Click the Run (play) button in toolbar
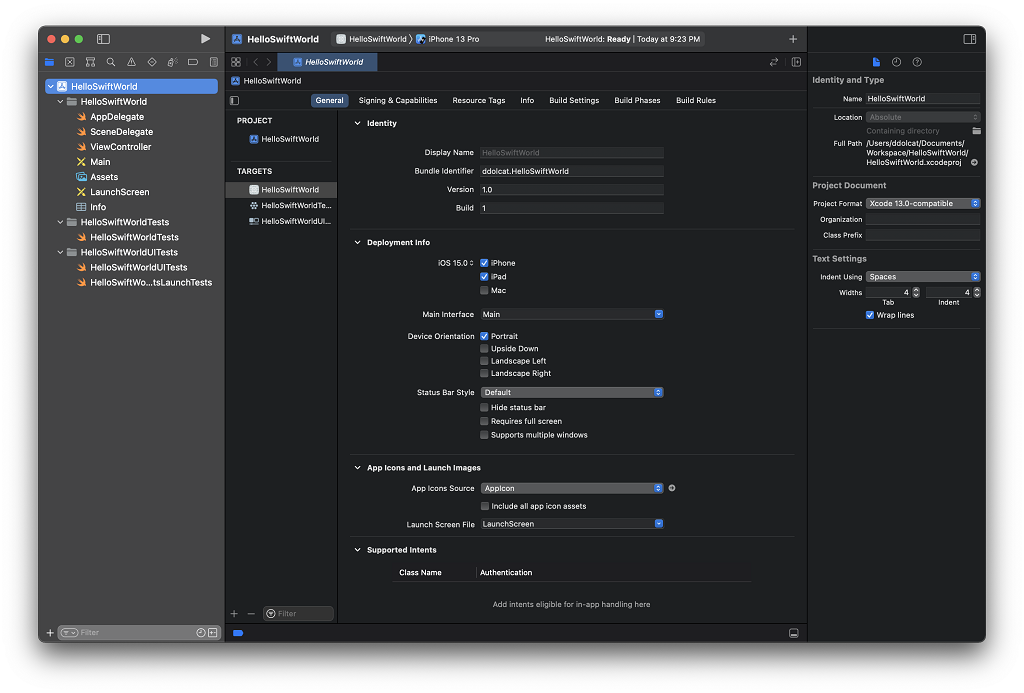Viewport: 1024px width, 693px height. (x=205, y=39)
